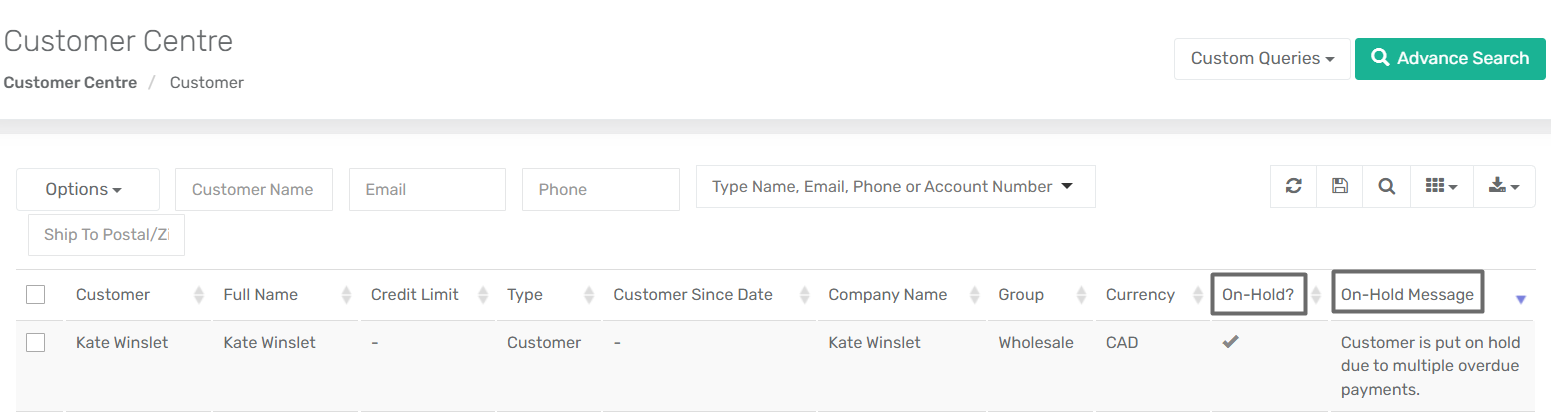This screenshot has height=416, width=1551.
Task: Click the Advance Search button
Action: (x=1450, y=58)
